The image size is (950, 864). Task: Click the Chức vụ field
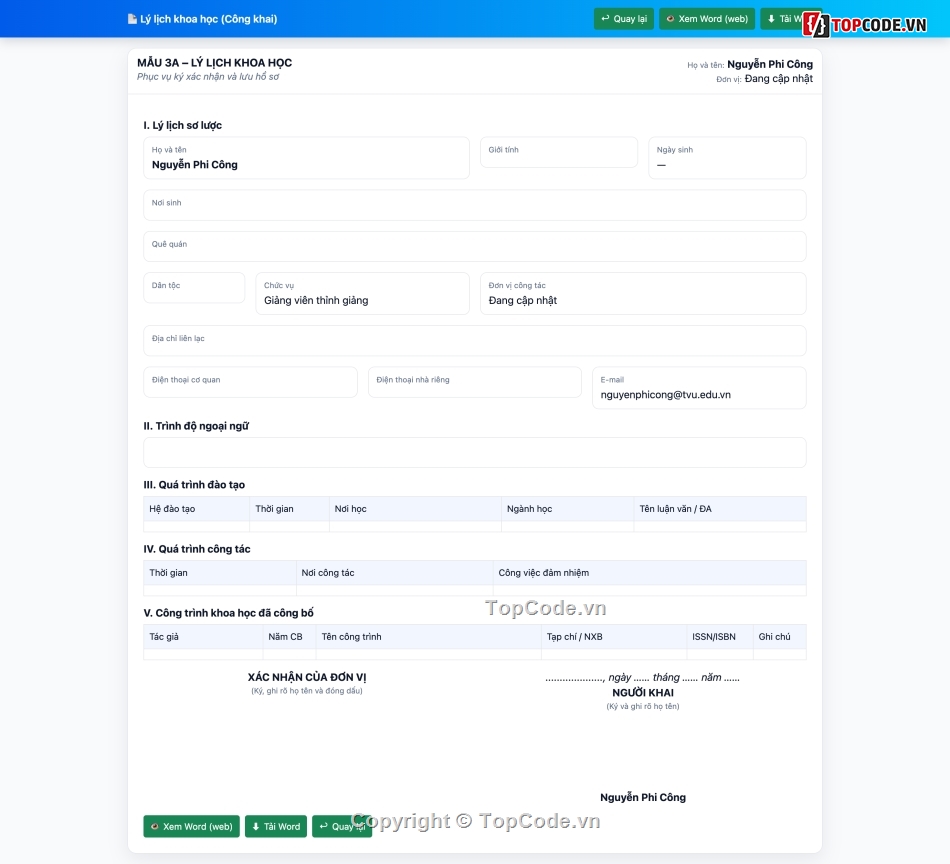click(x=362, y=293)
